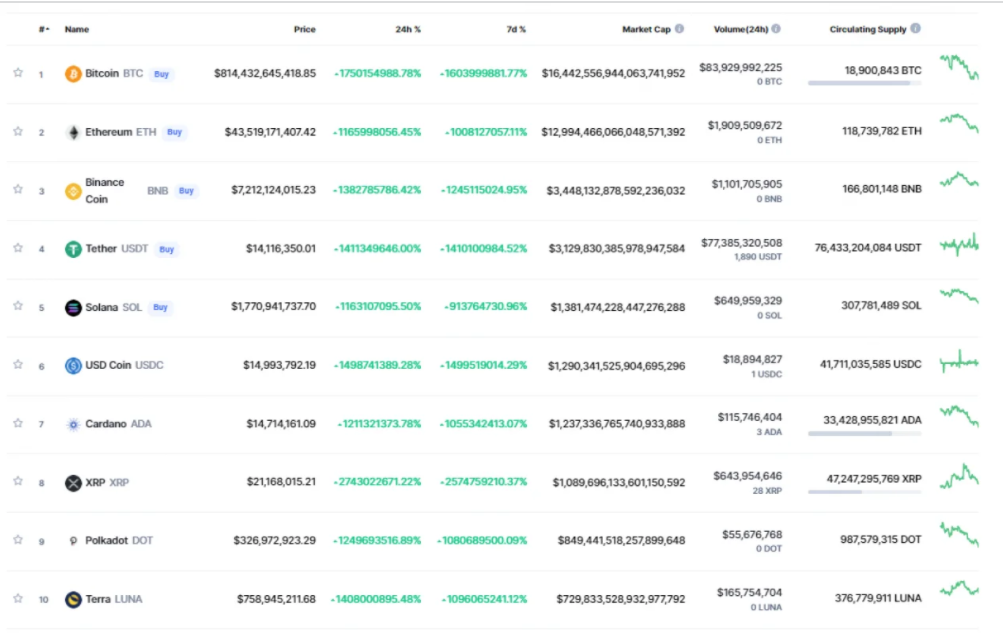1003x634 pixels.
Task: Star Bitcoin to add to watchlist
Action: [x=17, y=73]
